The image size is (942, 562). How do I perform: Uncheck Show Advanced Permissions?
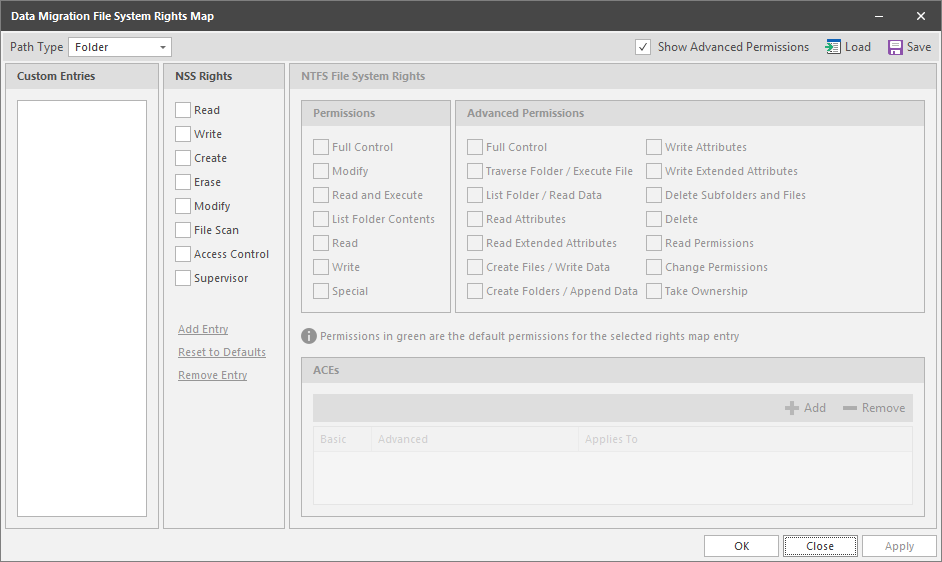pos(643,47)
